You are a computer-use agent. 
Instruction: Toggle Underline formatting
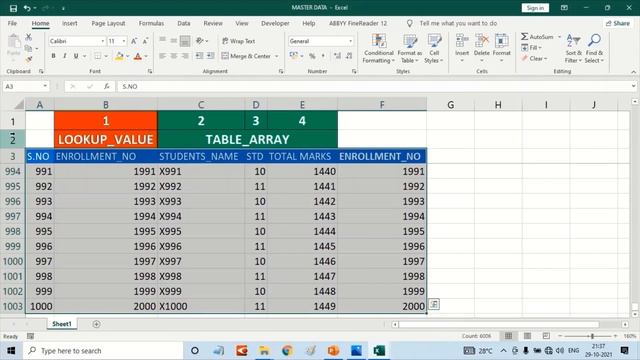click(x=76, y=56)
